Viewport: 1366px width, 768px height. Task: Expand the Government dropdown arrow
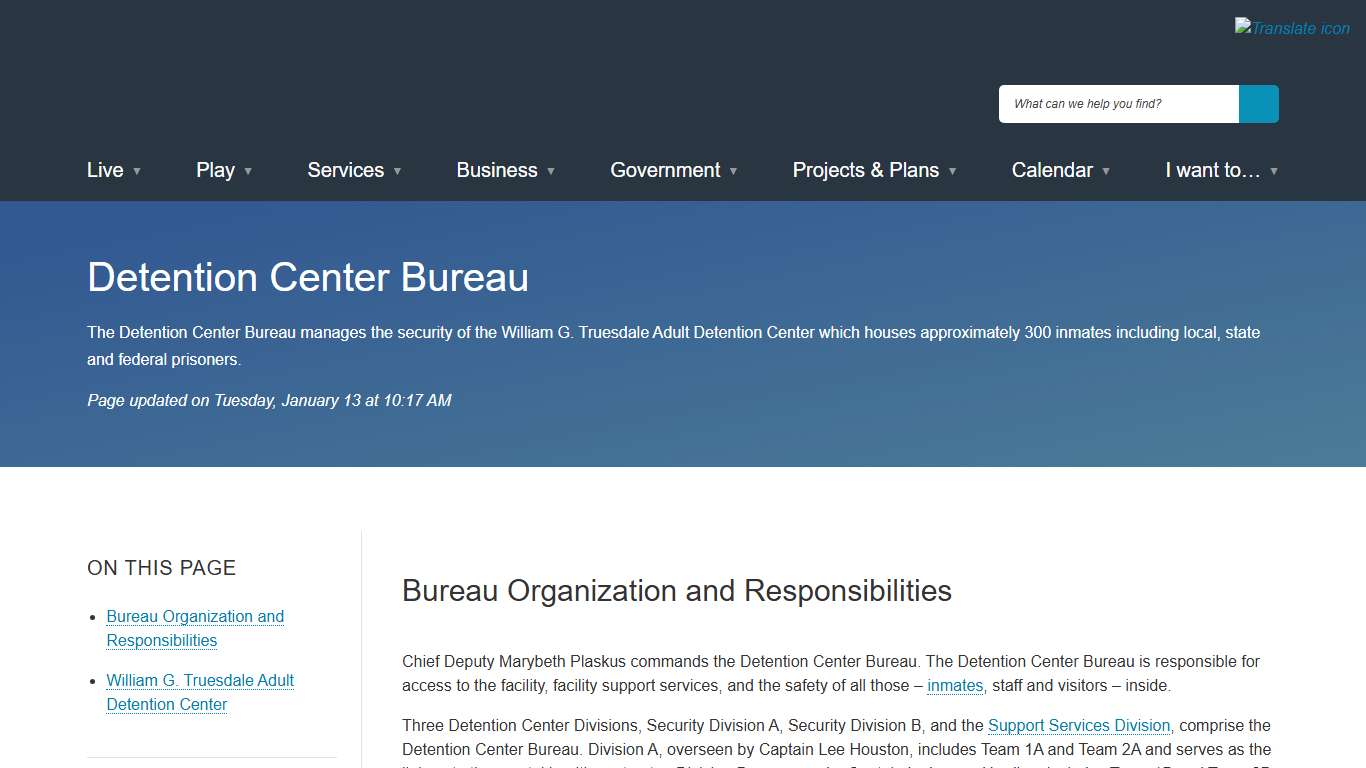tap(733, 171)
